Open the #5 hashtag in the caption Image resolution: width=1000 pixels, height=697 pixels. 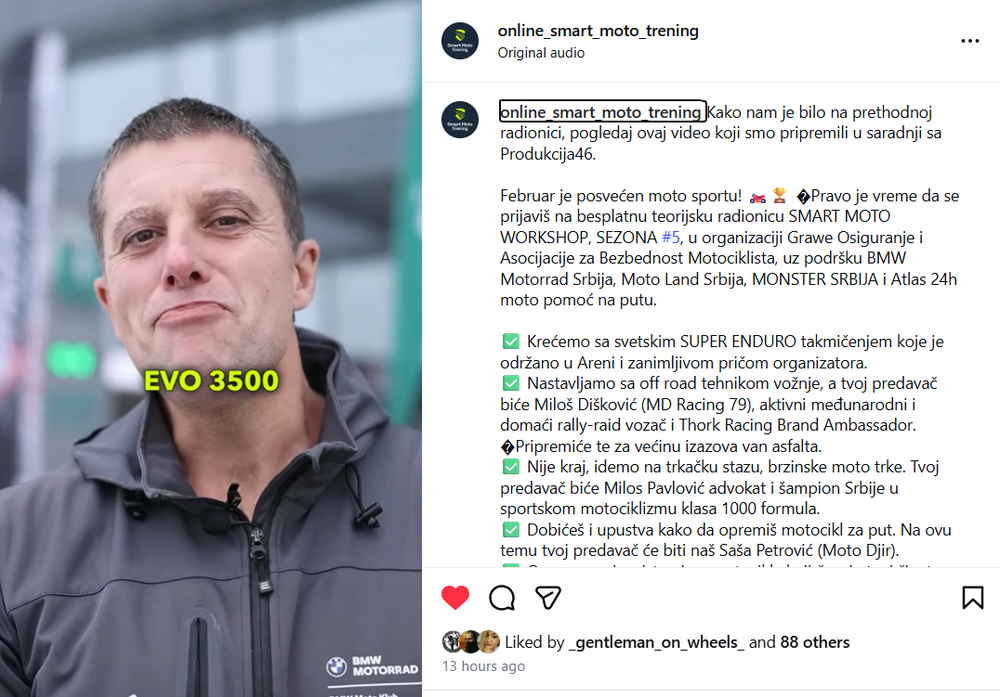coord(670,237)
